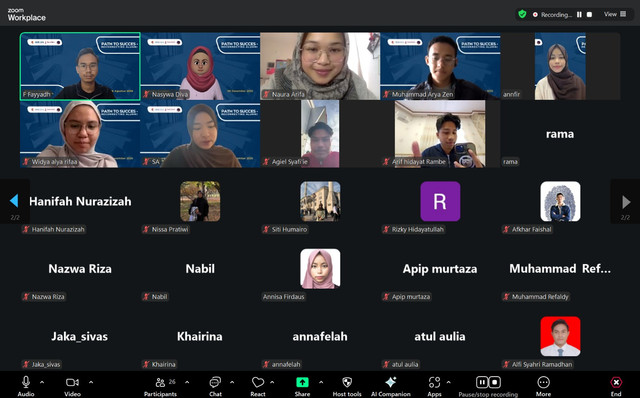The image size is (640, 398).
Task: Click the Muhammad Refaldy name label
Action: [x=540, y=297]
